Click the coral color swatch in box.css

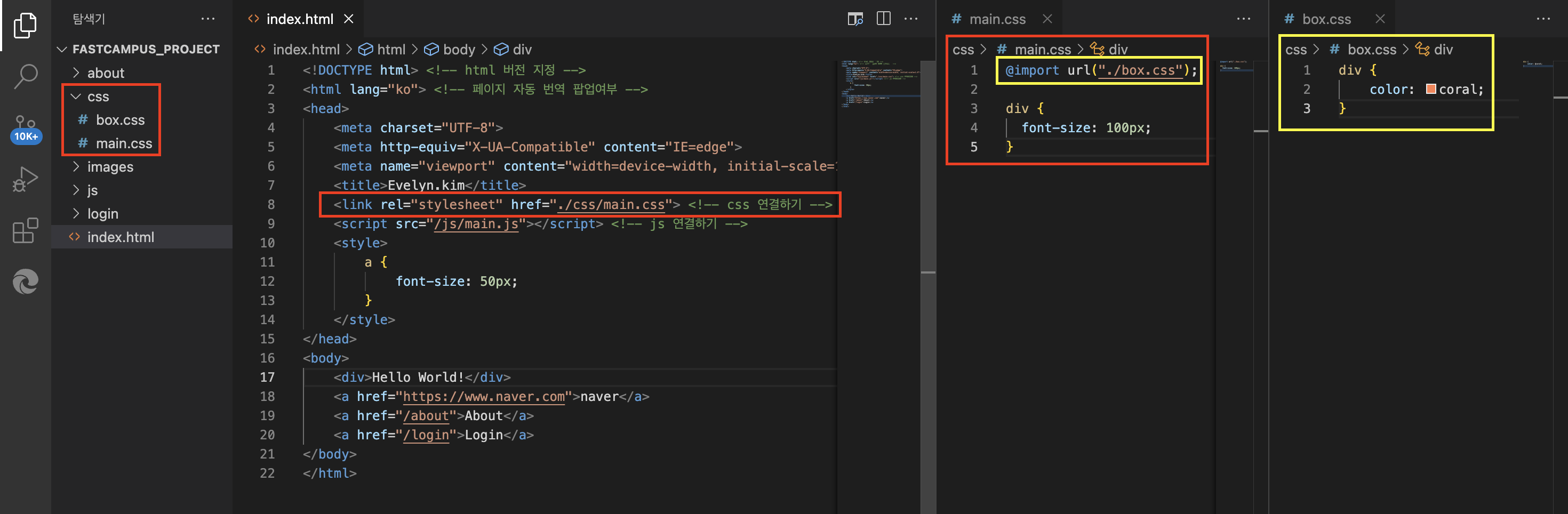tap(1431, 89)
